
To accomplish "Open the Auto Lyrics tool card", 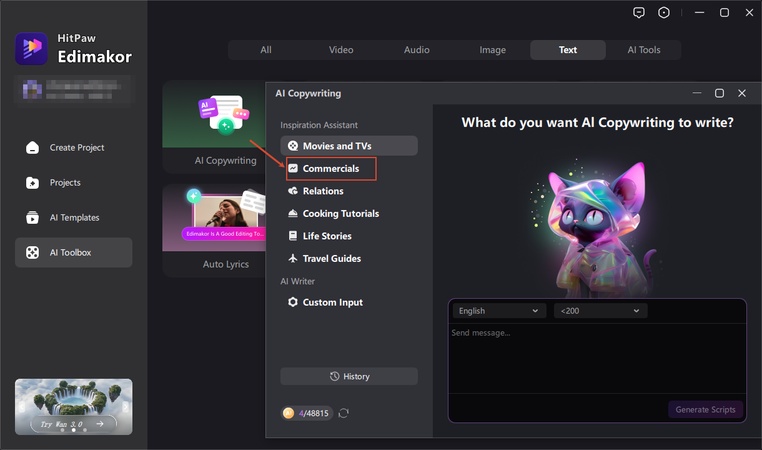I will [x=214, y=230].
